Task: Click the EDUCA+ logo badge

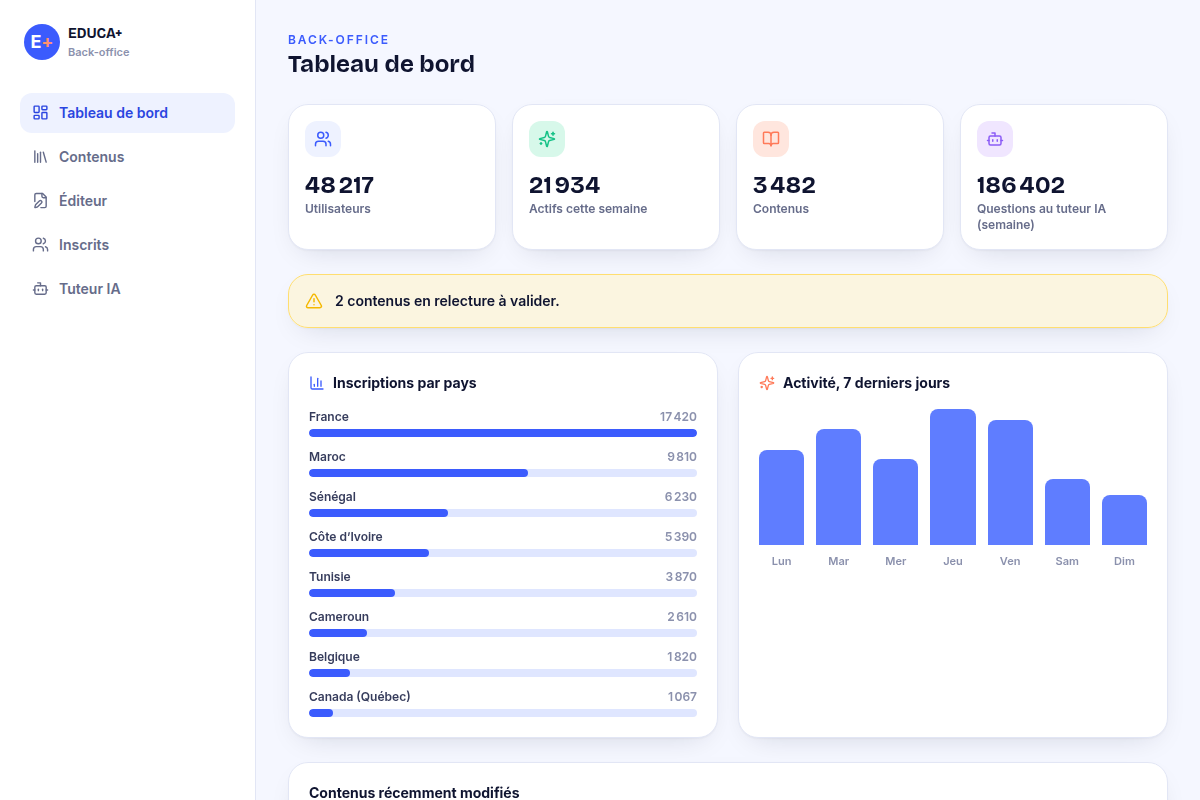Action: 42,42
